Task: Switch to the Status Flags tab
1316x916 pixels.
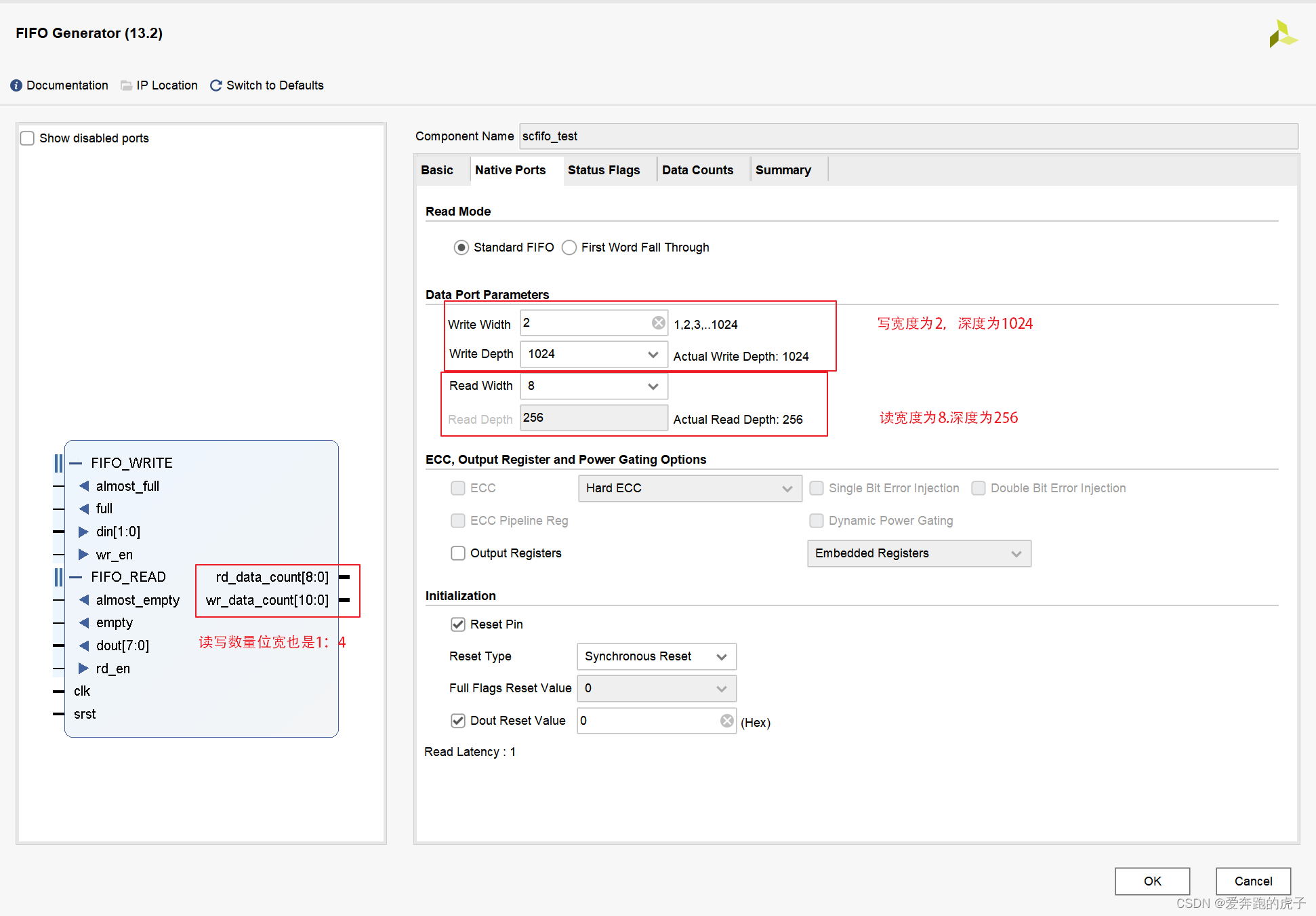Action: click(603, 170)
